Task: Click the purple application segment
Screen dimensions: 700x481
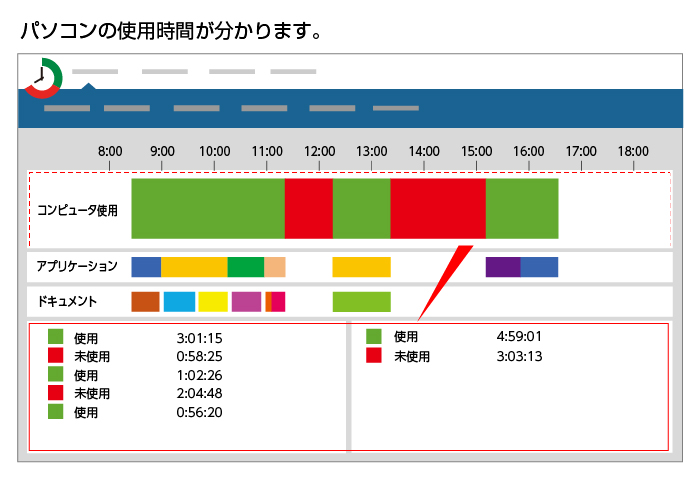Action: (503, 267)
